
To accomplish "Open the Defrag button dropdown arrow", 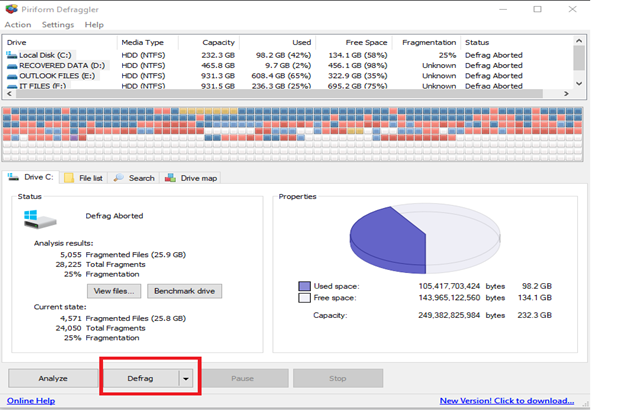I will tap(186, 378).
